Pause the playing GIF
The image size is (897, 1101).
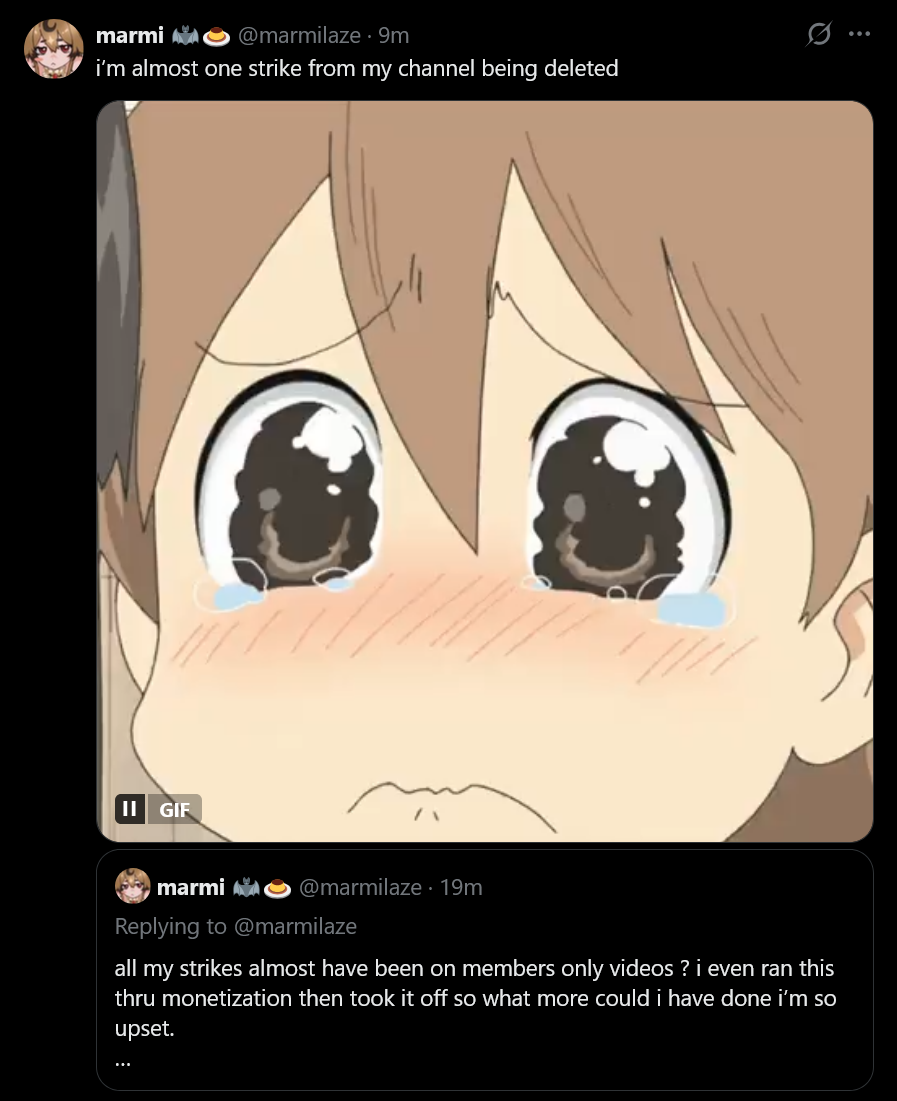click(x=130, y=809)
